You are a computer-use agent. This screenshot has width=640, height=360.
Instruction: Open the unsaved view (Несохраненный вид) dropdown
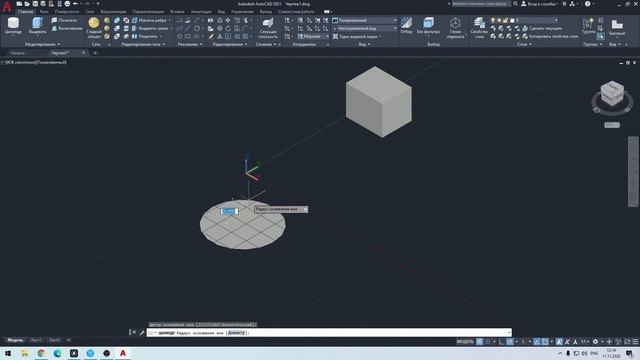coord(364,28)
